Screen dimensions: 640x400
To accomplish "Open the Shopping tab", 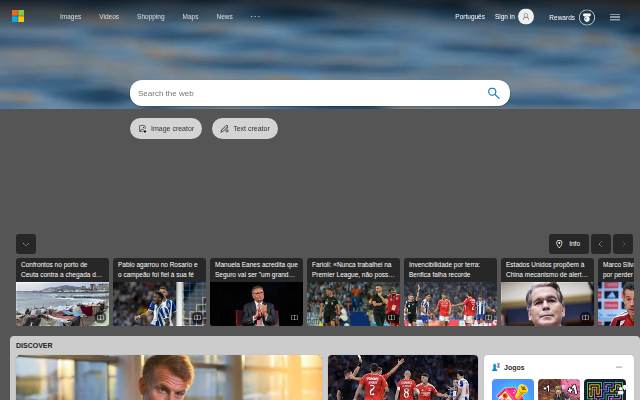I will [x=151, y=17].
